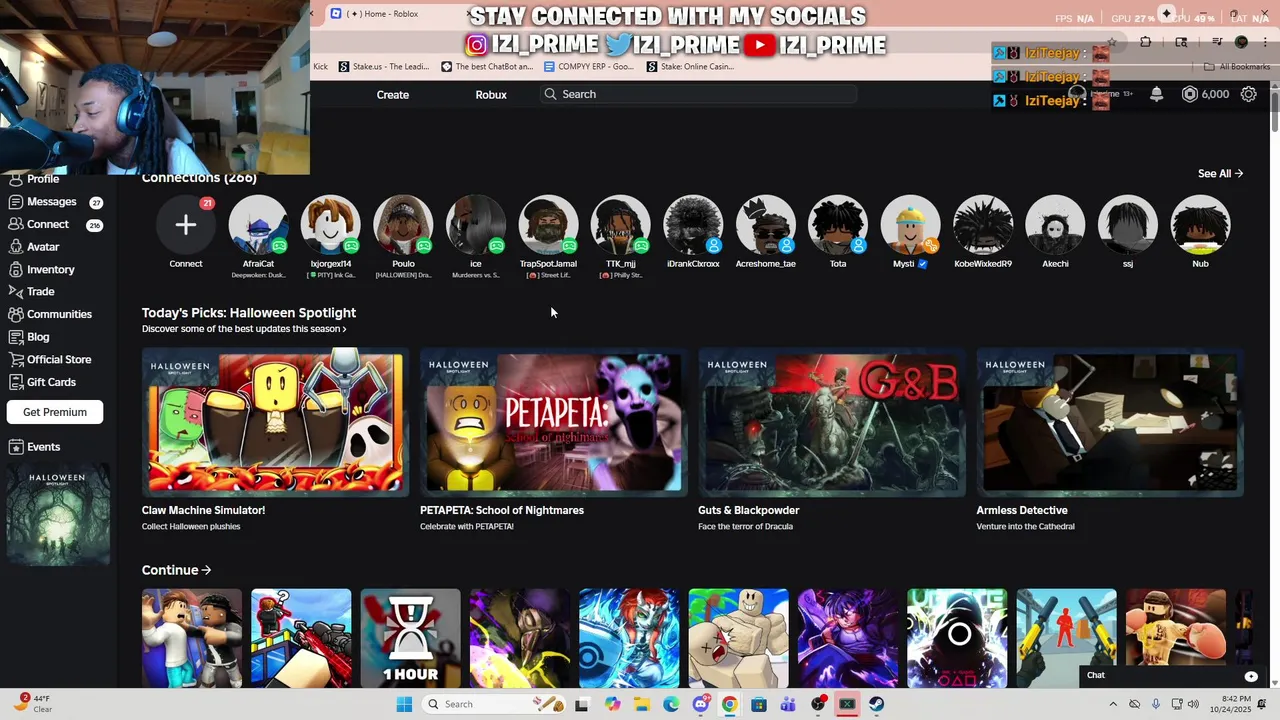
Task: Open the taskbar volume speaker icon
Action: pyautogui.click(x=1193, y=704)
